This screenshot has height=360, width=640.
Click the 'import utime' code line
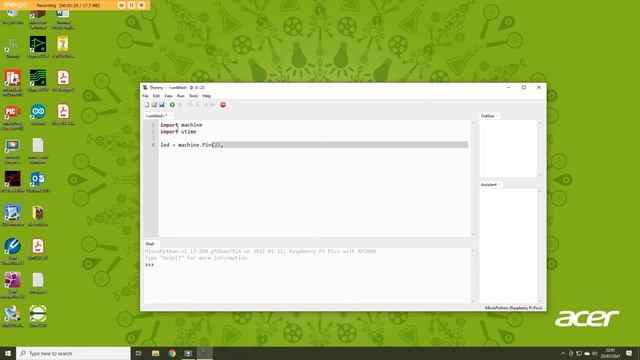tap(178, 132)
